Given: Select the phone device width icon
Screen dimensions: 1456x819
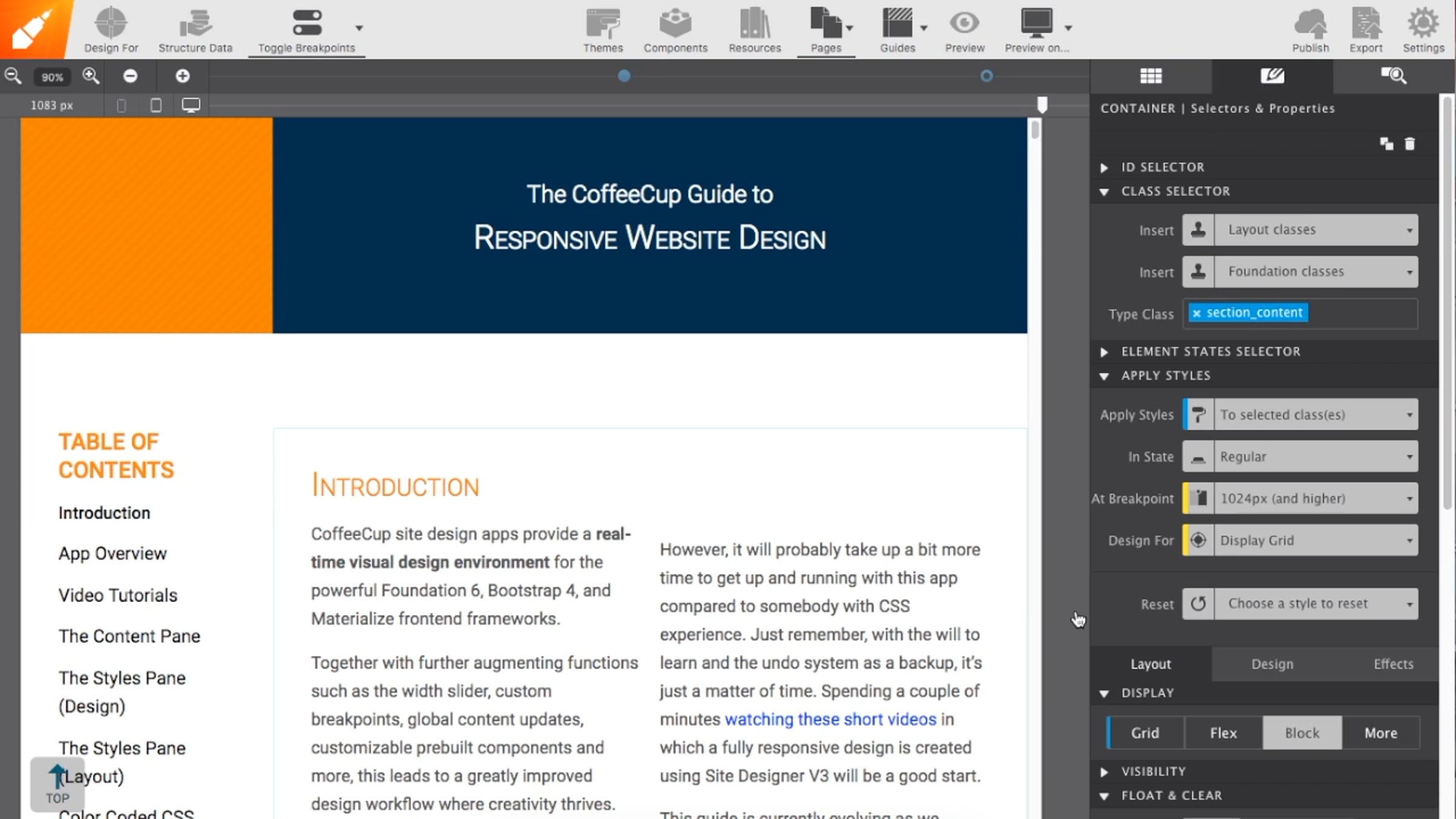Looking at the screenshot, I should [121, 106].
